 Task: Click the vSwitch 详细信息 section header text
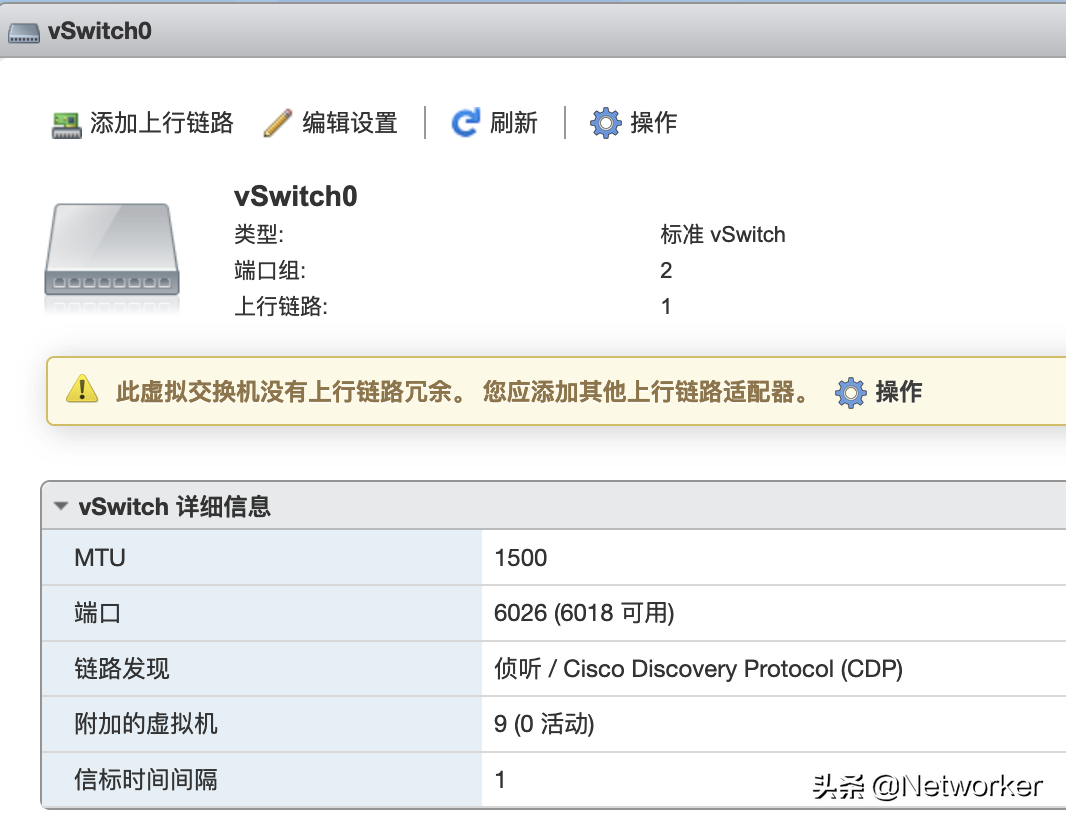coord(175,507)
